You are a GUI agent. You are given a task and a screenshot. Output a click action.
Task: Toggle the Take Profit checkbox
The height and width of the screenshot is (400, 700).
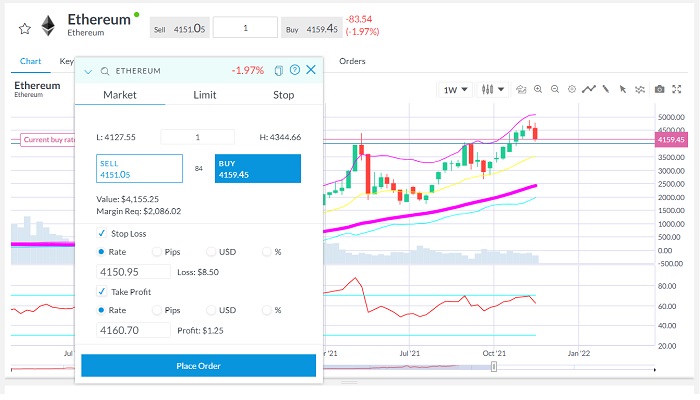click(x=101, y=292)
